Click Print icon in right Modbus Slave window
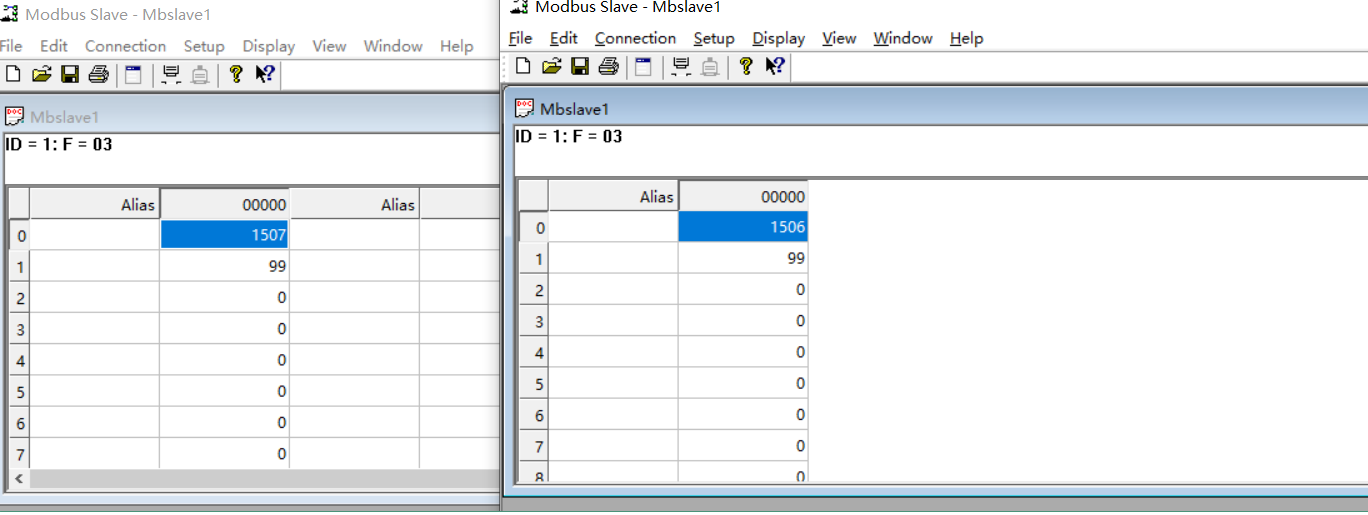This screenshot has height=515, width=1368. pos(608,66)
